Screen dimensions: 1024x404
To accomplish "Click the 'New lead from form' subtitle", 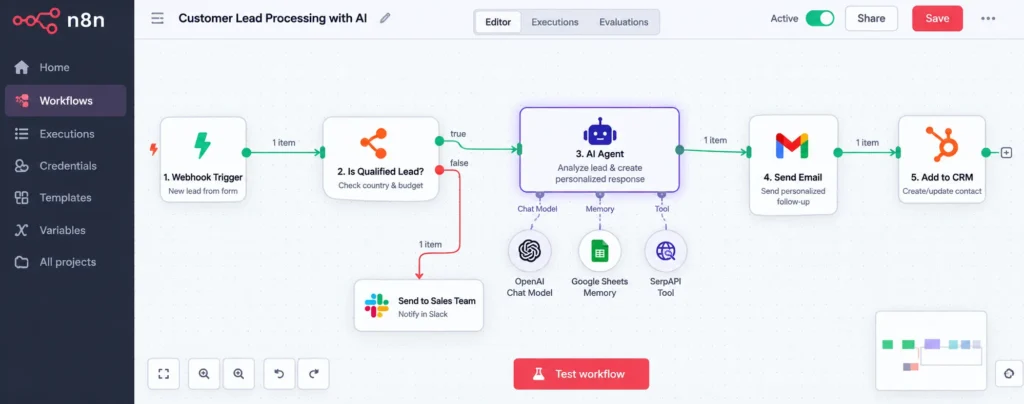I will point(203,191).
